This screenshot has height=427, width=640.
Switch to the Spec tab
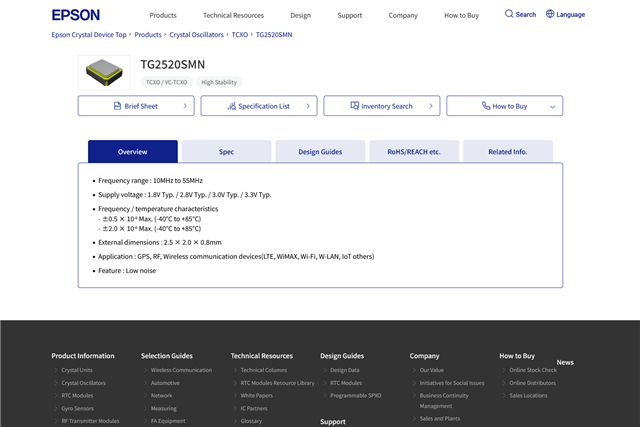click(227, 151)
